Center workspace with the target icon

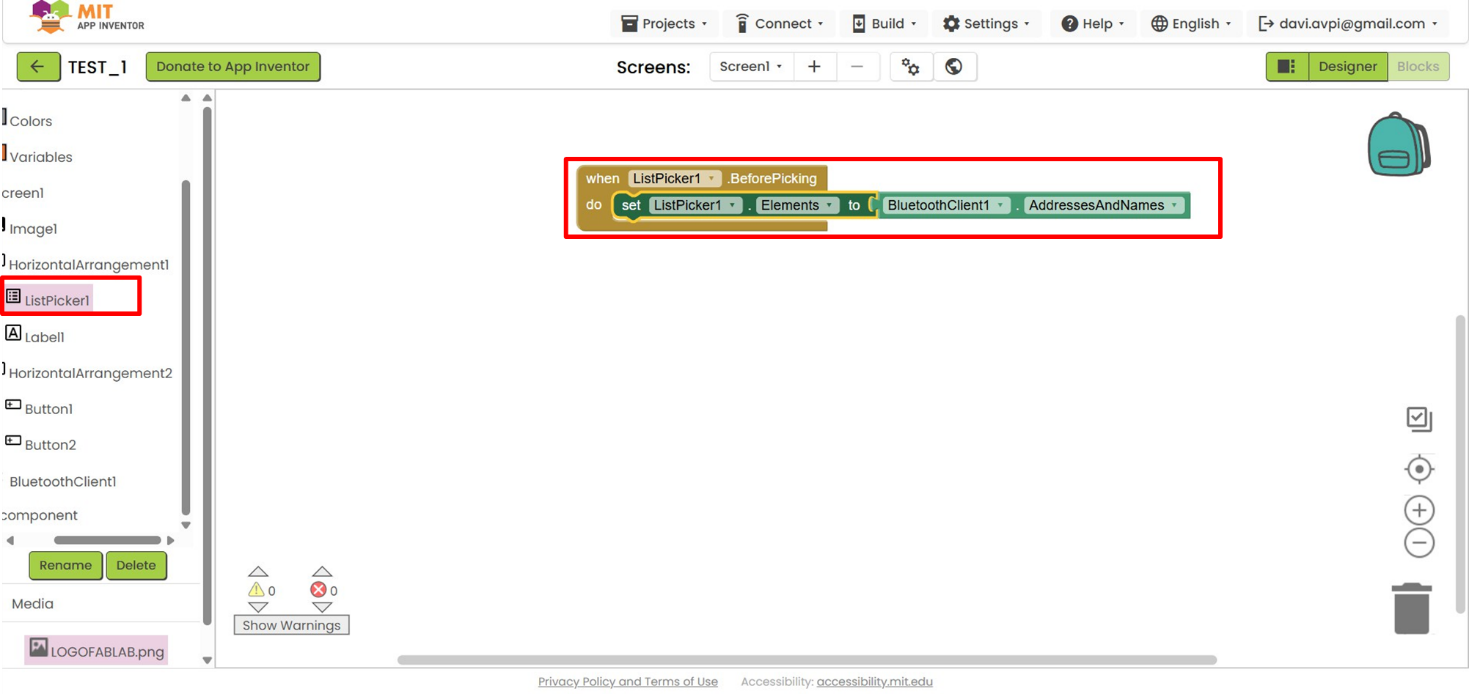coord(1419,469)
